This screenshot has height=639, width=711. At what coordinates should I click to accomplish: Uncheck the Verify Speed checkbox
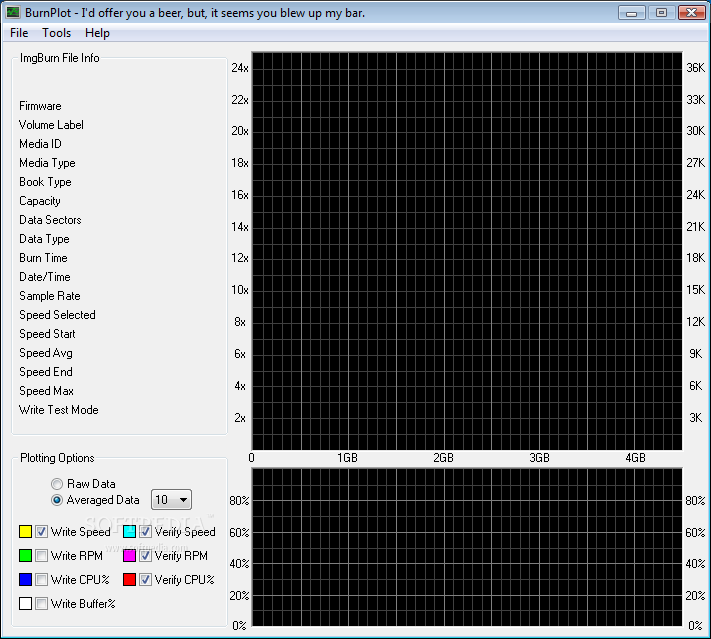145,532
